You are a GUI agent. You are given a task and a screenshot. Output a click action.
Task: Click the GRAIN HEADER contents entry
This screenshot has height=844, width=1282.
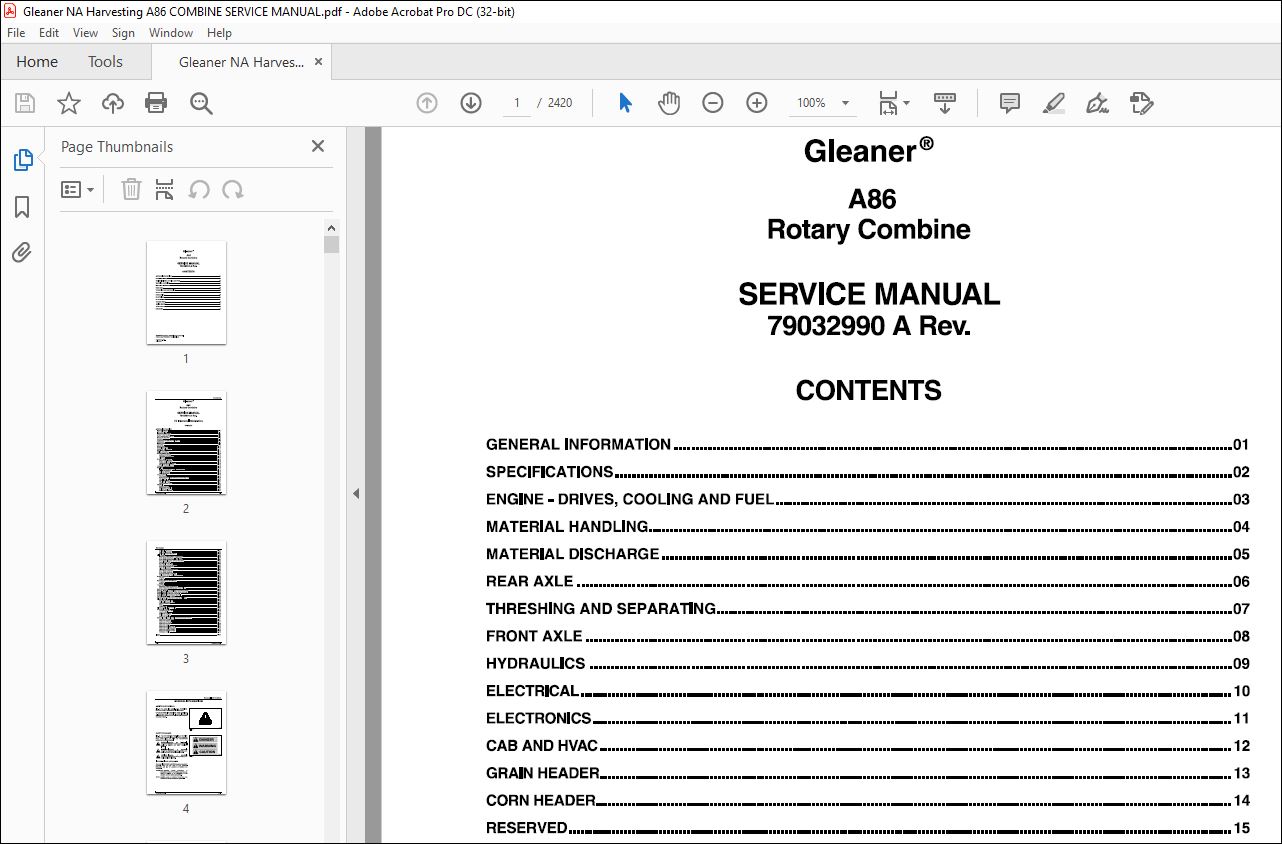867,773
